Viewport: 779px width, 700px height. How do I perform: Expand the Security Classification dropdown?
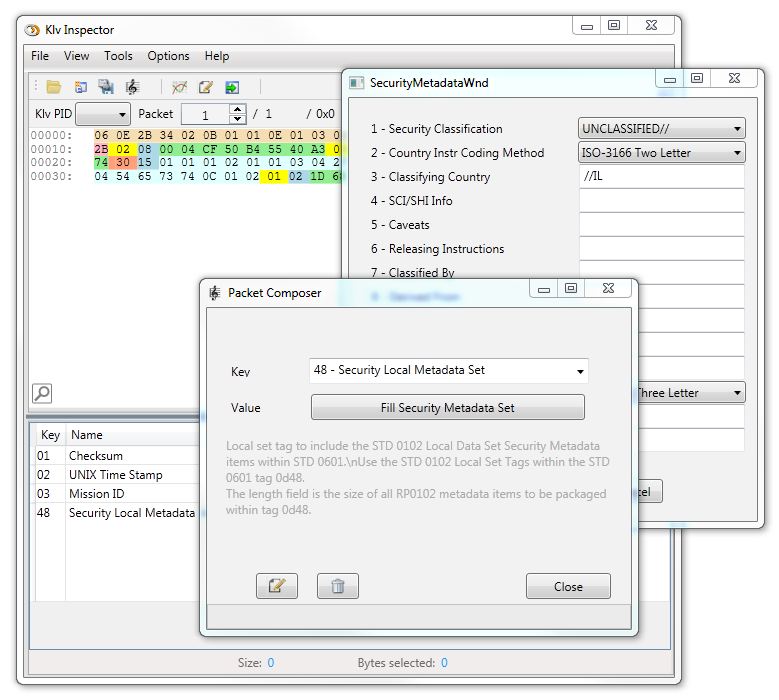[x=662, y=129]
